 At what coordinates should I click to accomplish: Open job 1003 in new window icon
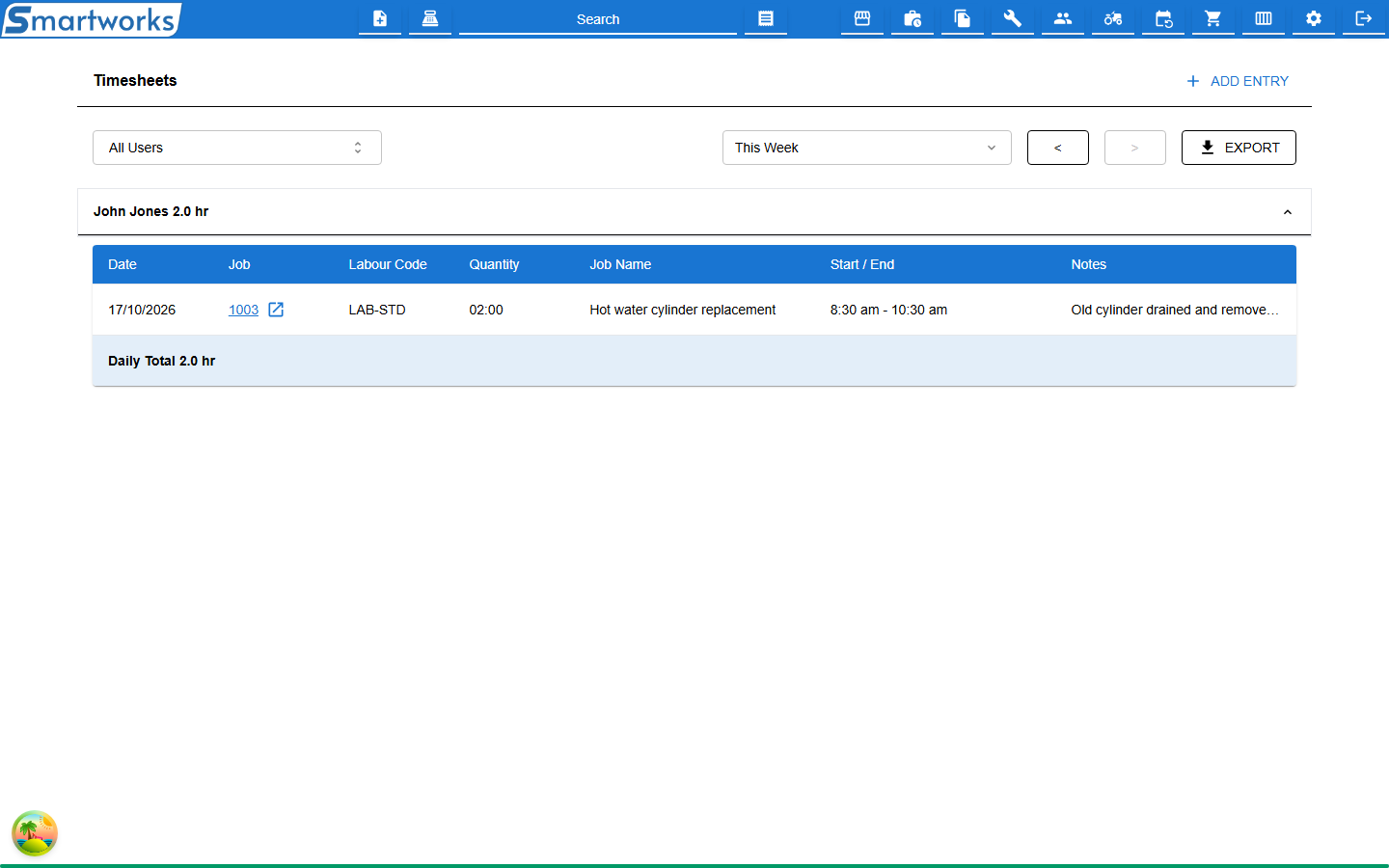(x=276, y=310)
